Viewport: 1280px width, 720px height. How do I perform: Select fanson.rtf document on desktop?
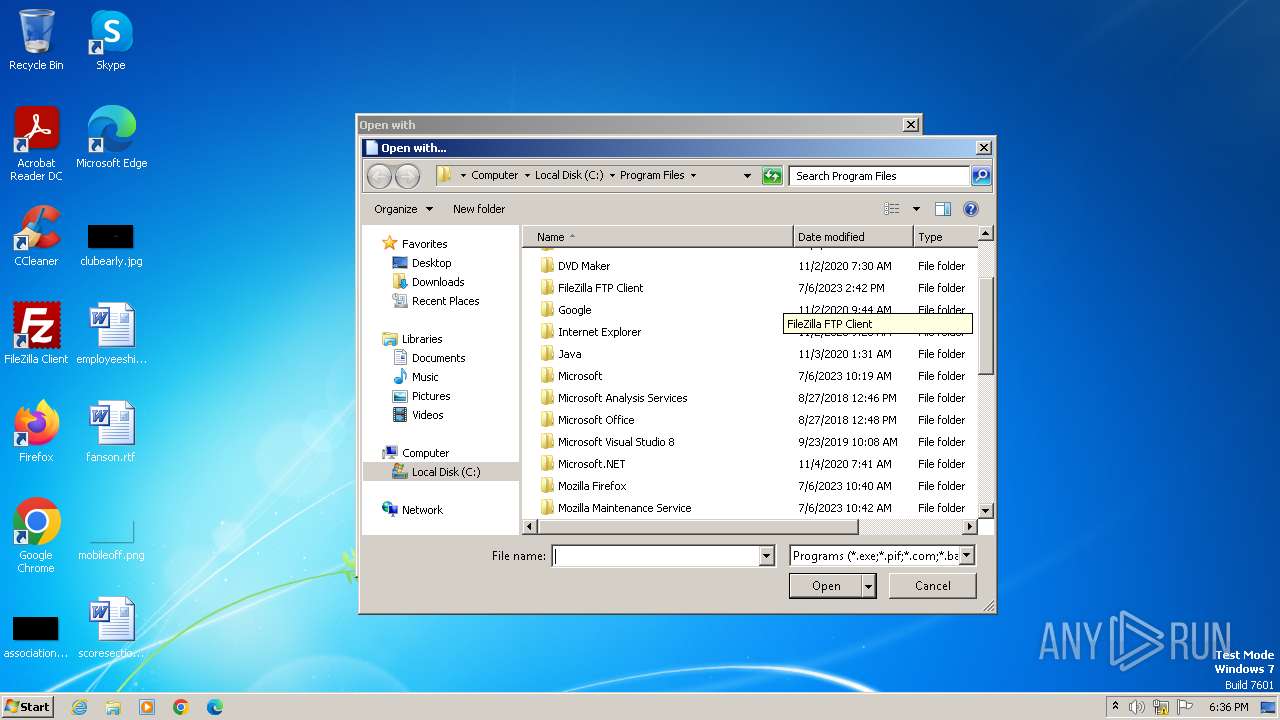coord(111,432)
